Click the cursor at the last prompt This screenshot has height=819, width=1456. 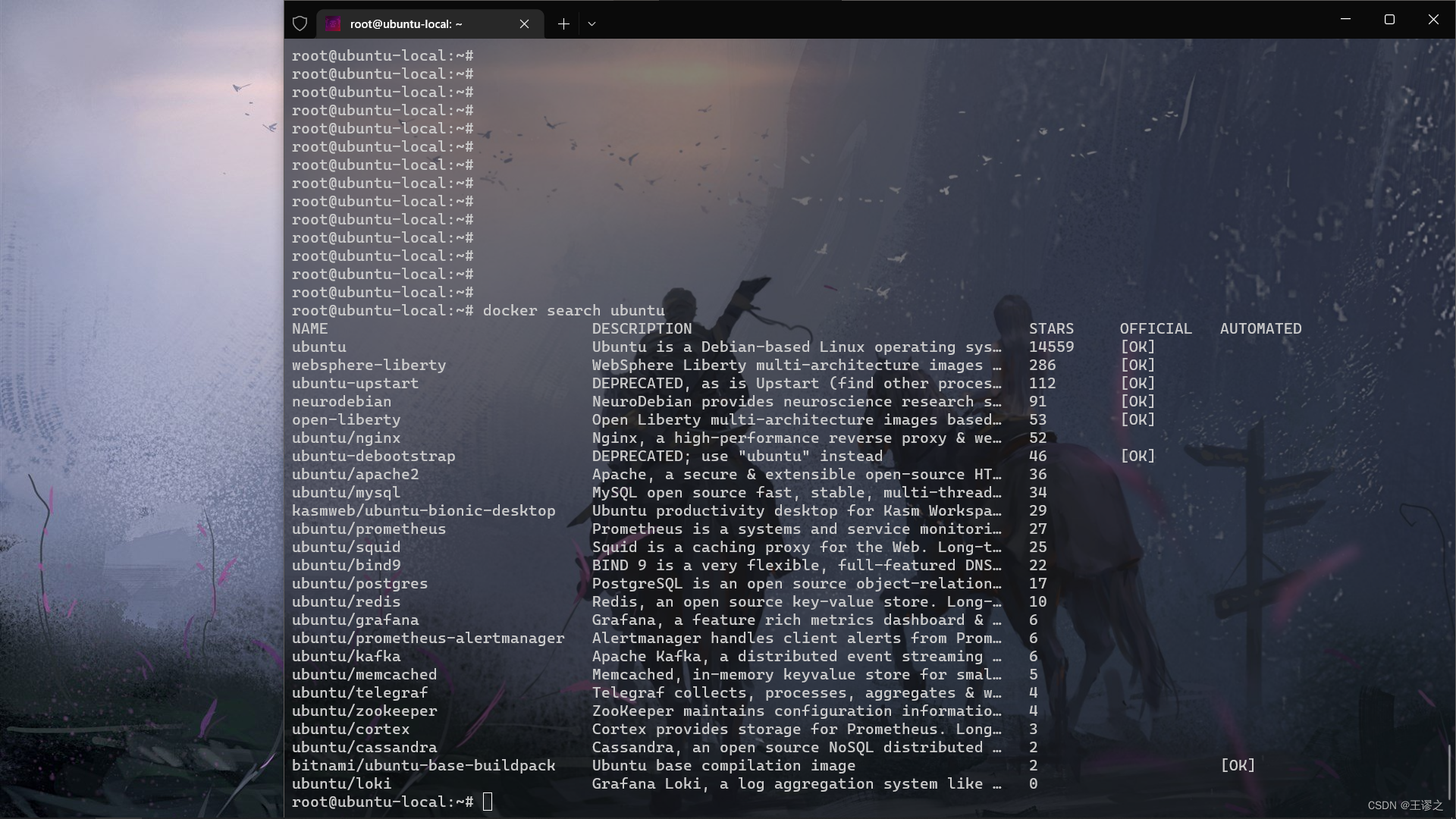488,802
